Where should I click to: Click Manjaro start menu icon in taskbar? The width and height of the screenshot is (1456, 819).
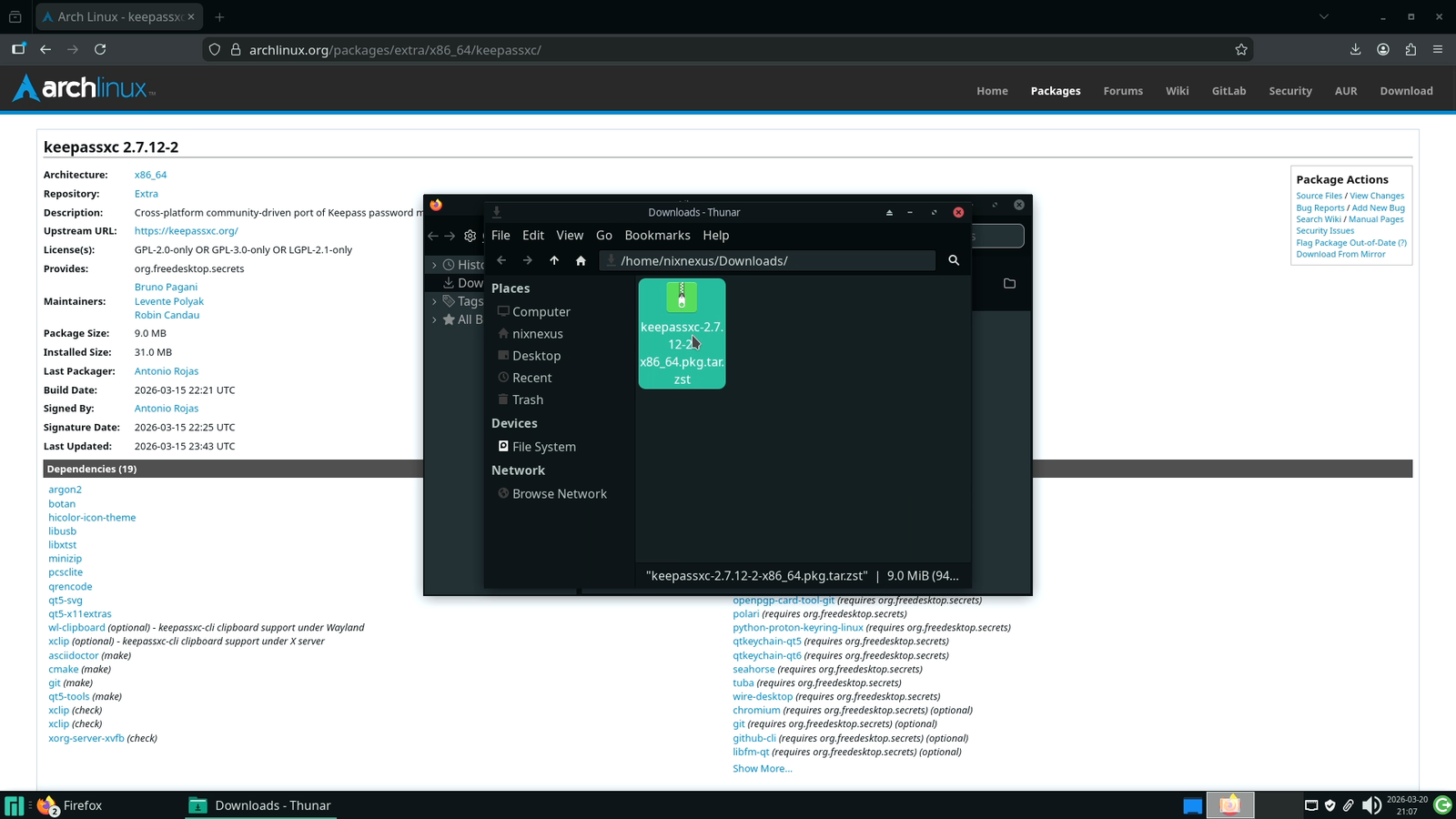coord(15,805)
